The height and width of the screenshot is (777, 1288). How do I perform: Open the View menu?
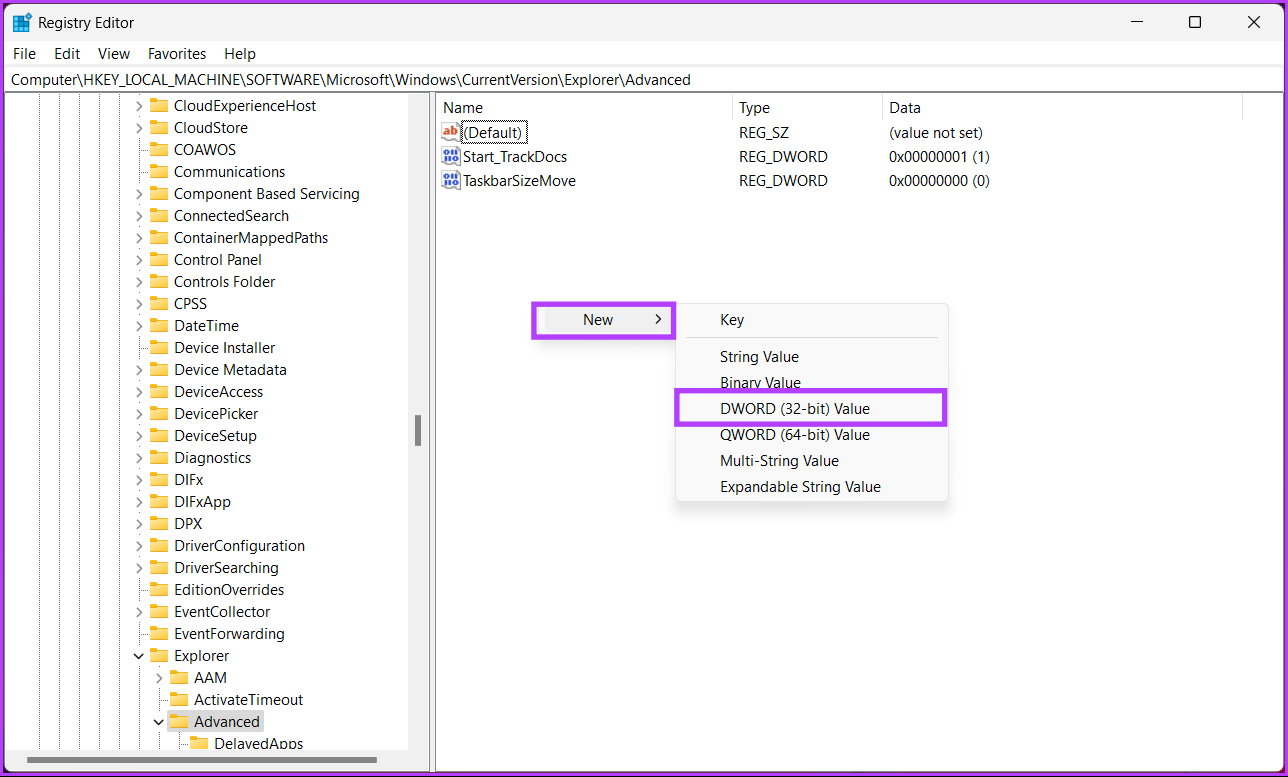114,54
